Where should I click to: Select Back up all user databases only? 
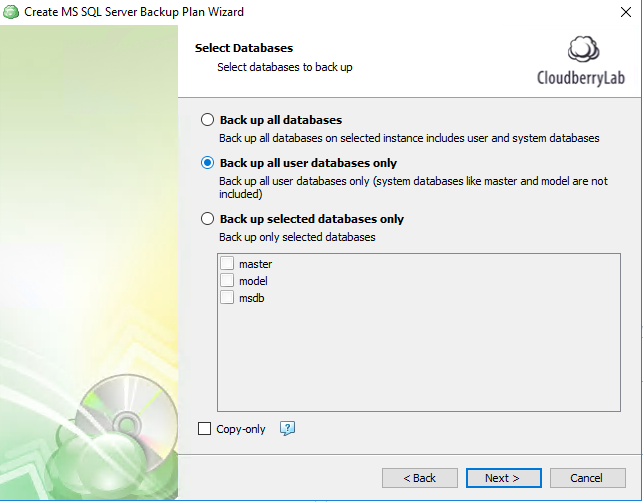(x=207, y=163)
